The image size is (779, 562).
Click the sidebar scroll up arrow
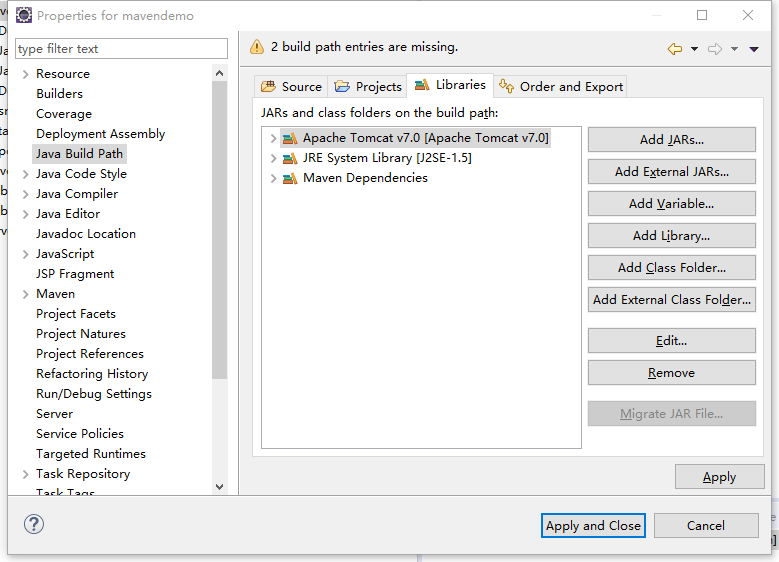(x=220, y=74)
